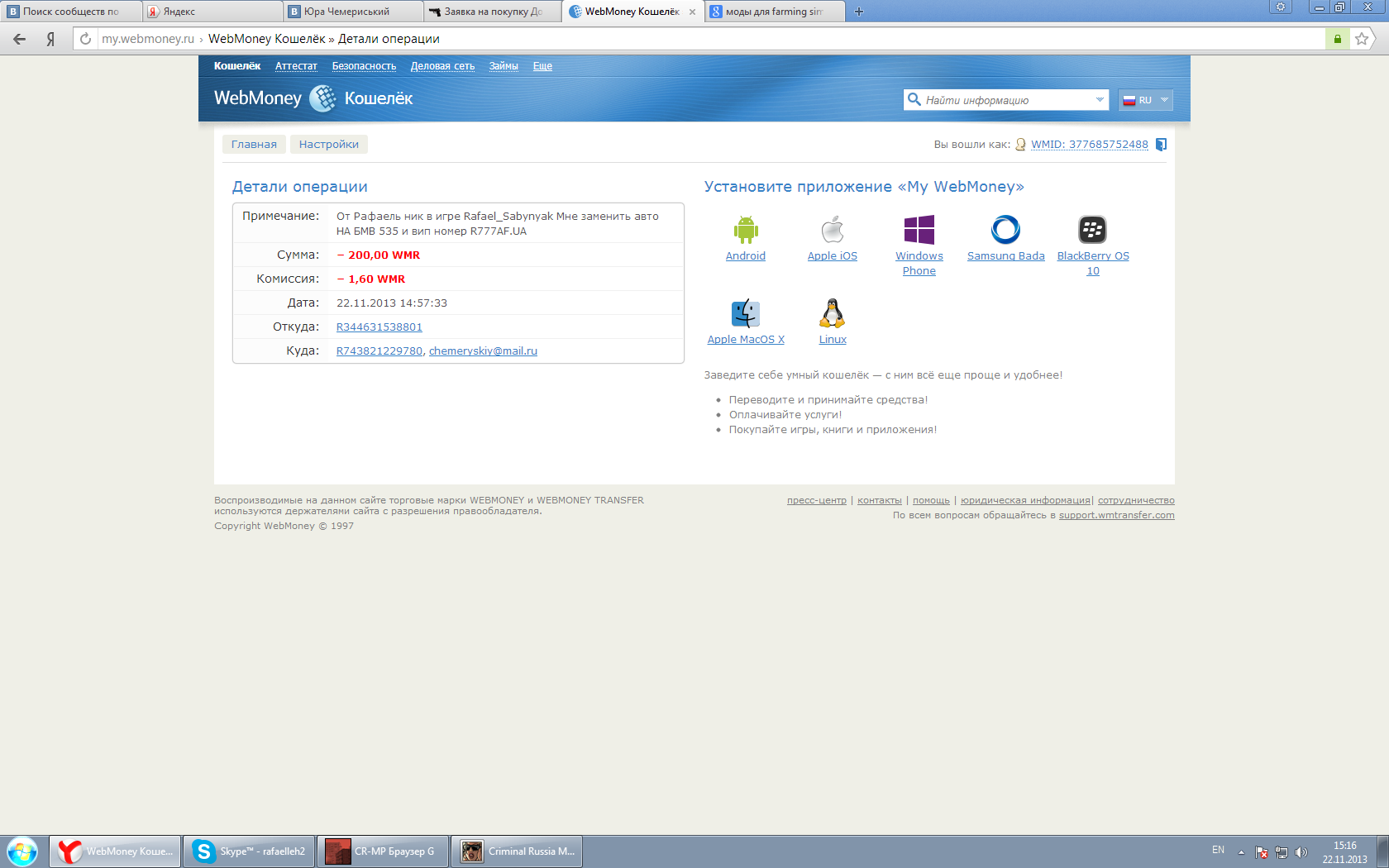Open the support.wmtransfer.com link
This screenshot has width=1389, height=868.
[x=1117, y=515]
